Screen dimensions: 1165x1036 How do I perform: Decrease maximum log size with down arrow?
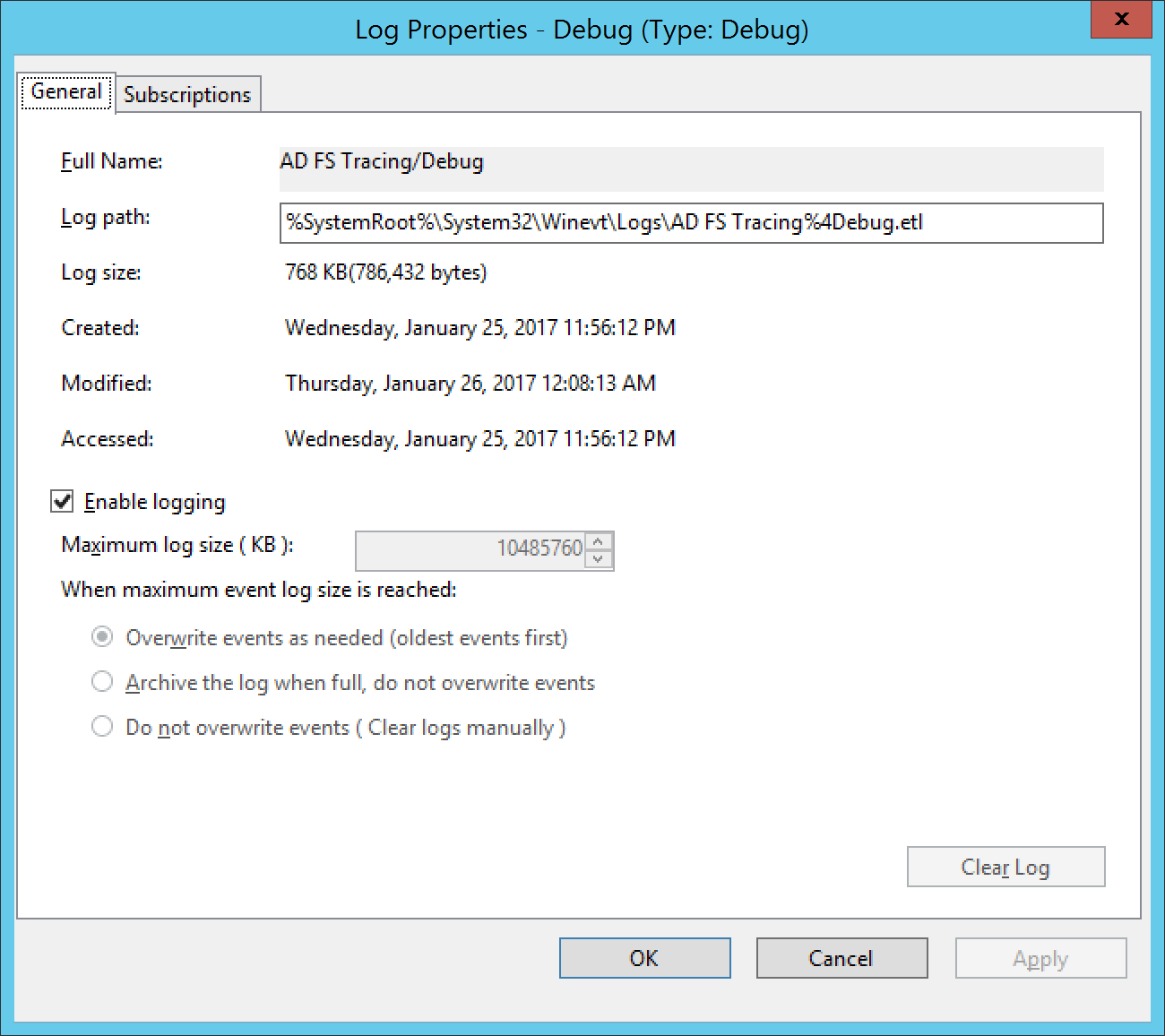pyautogui.click(x=599, y=559)
